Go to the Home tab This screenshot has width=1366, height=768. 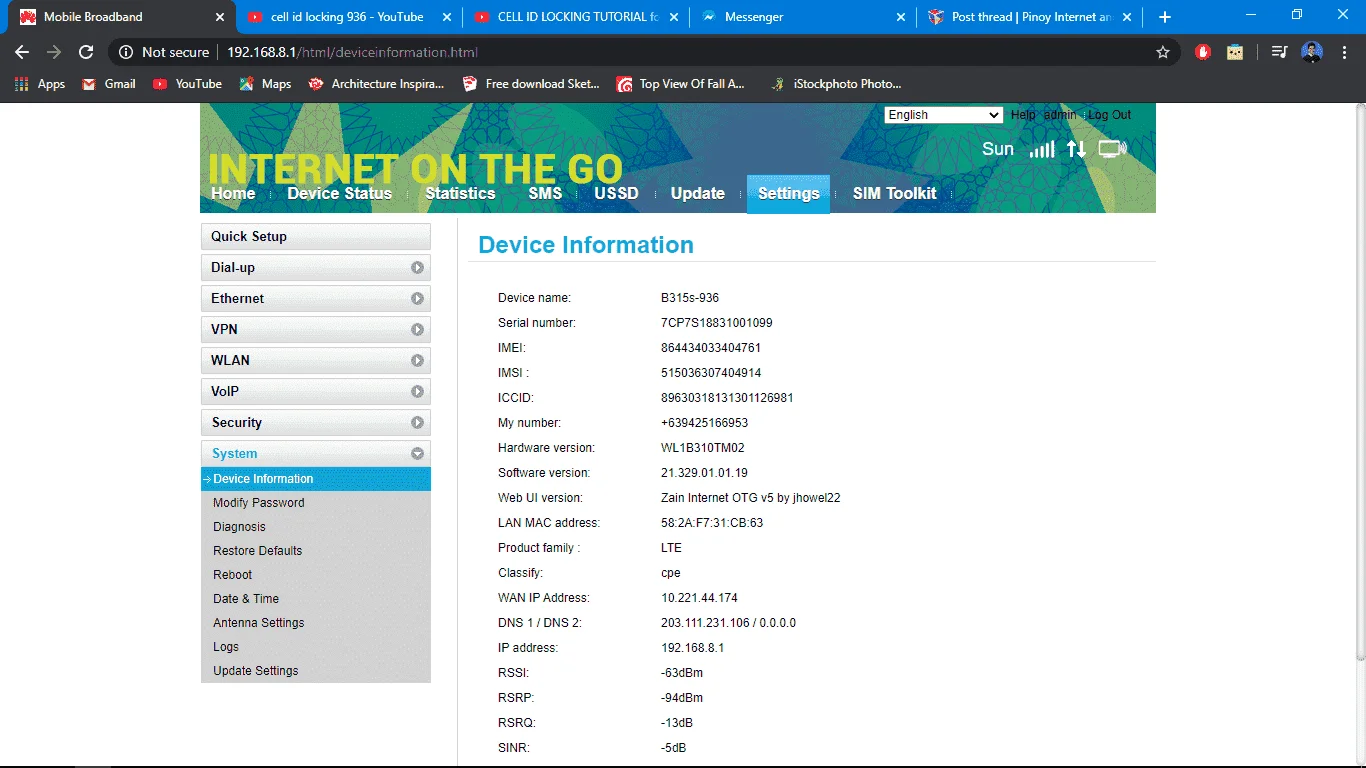[233, 194]
